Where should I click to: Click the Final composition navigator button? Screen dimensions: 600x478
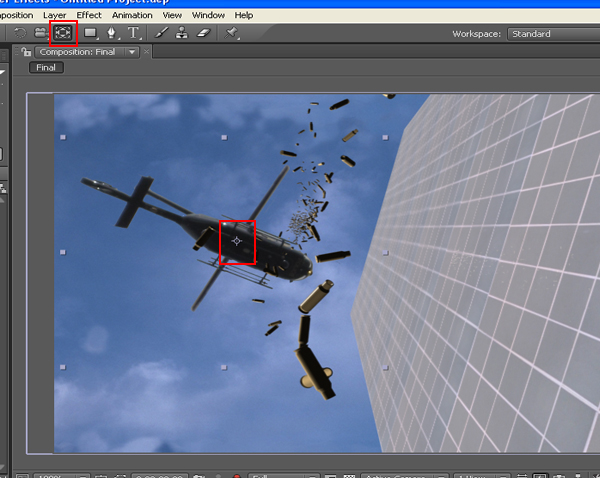pyautogui.click(x=46, y=68)
